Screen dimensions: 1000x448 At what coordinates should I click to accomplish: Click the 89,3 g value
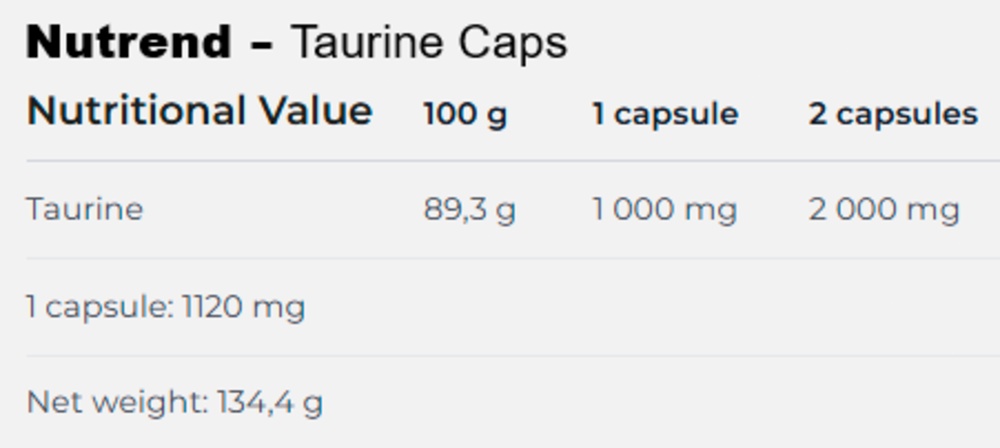(x=469, y=210)
